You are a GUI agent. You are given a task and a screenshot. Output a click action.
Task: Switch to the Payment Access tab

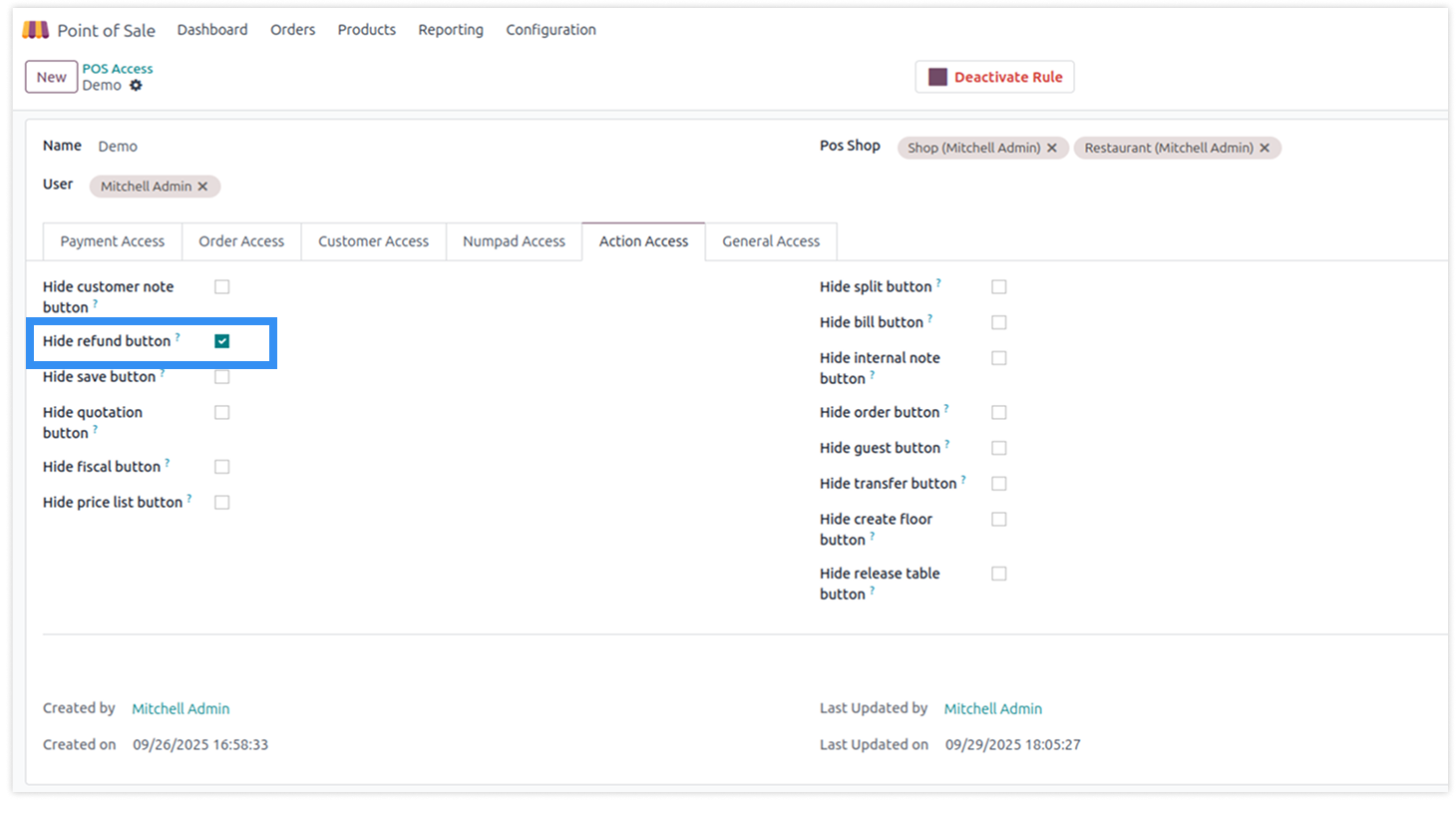[112, 241]
